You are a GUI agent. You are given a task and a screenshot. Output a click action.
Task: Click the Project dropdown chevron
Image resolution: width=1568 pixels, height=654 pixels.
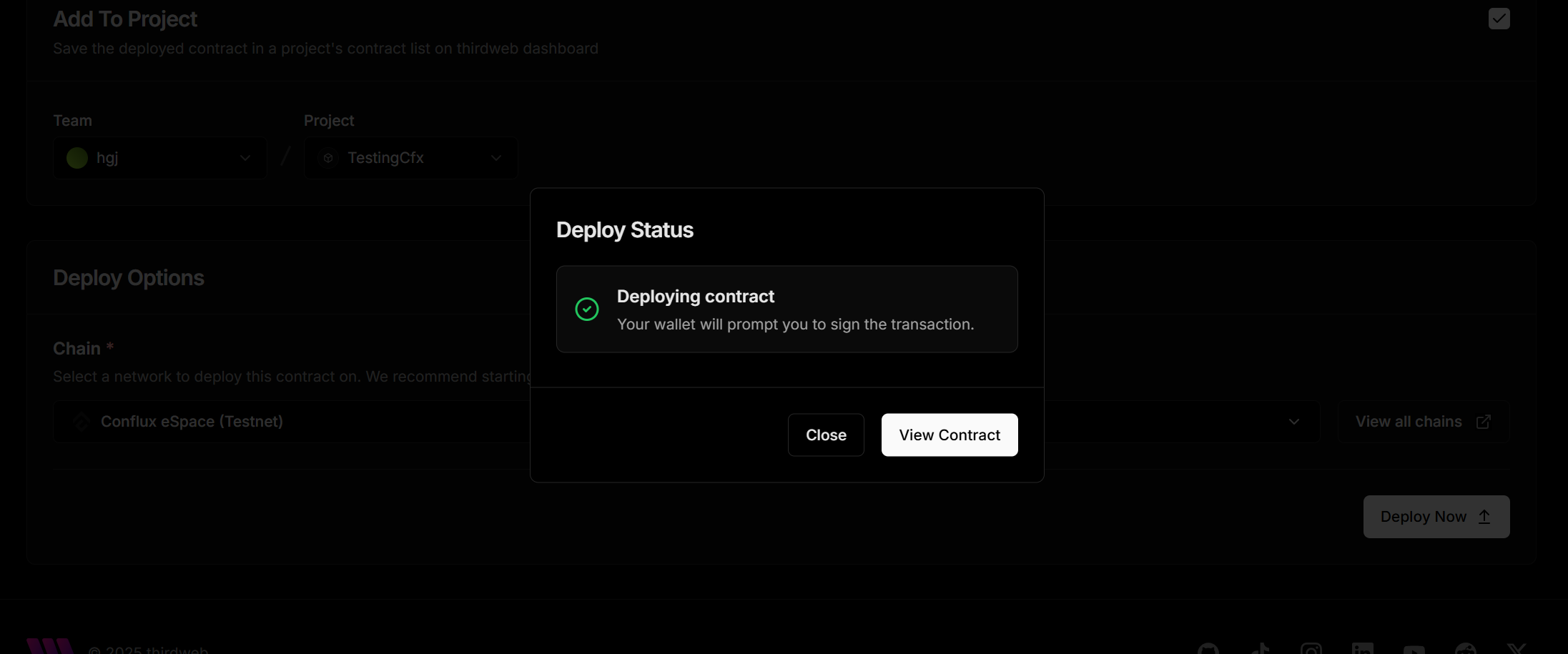coord(495,157)
